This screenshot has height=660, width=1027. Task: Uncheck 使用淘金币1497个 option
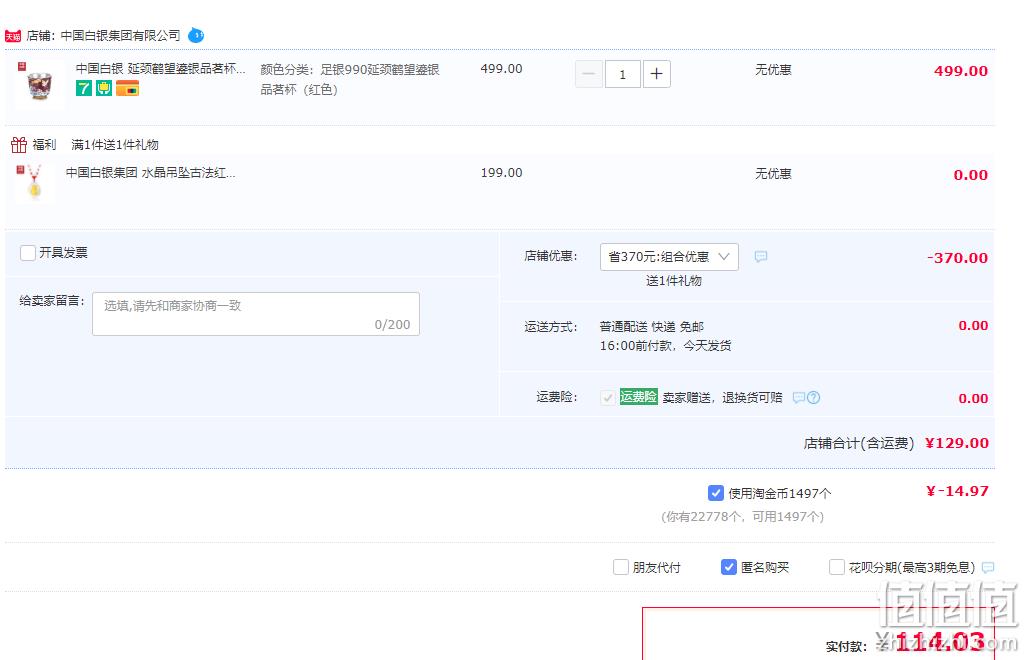(x=715, y=493)
